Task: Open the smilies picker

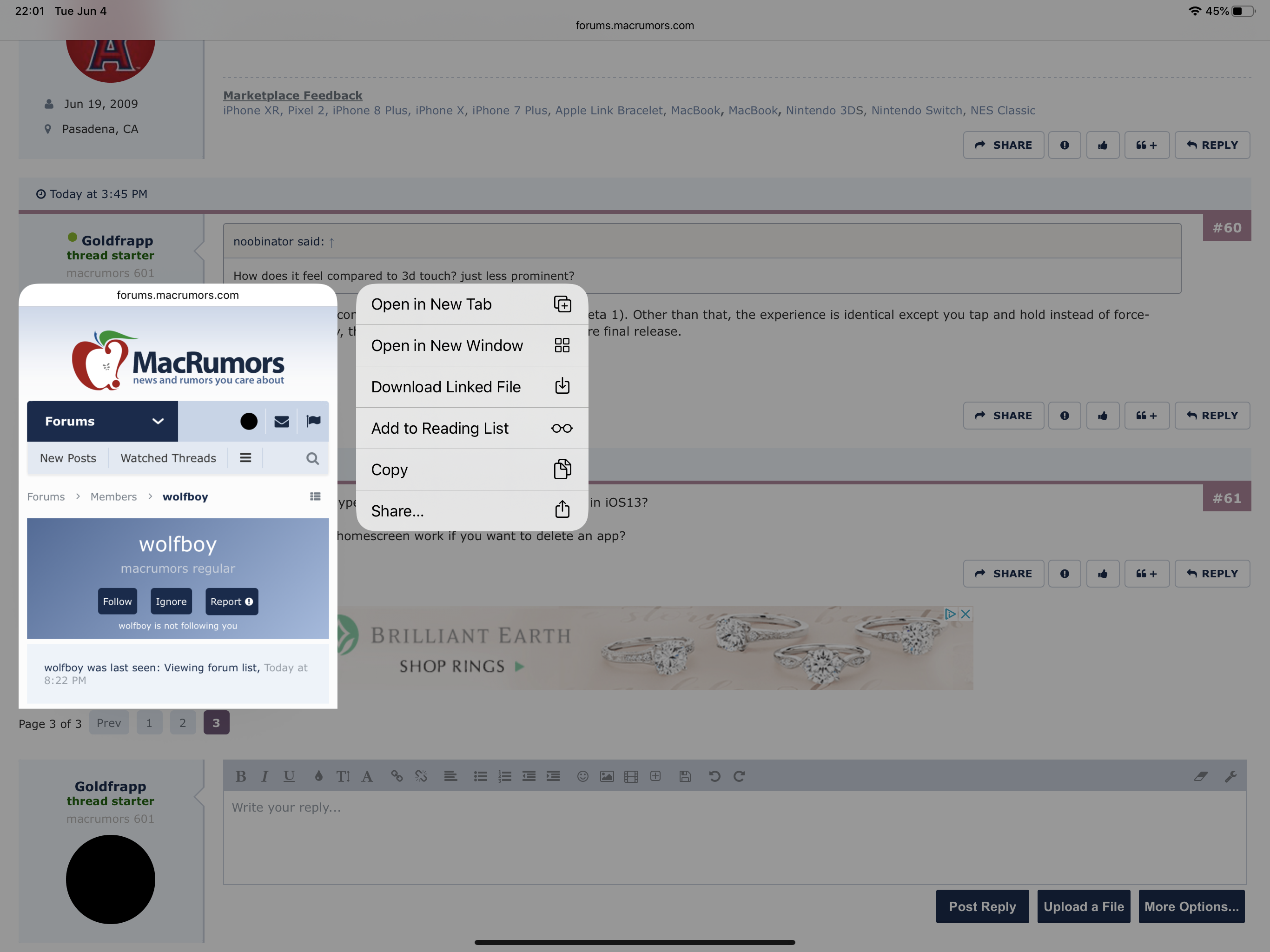Action: 583,776
